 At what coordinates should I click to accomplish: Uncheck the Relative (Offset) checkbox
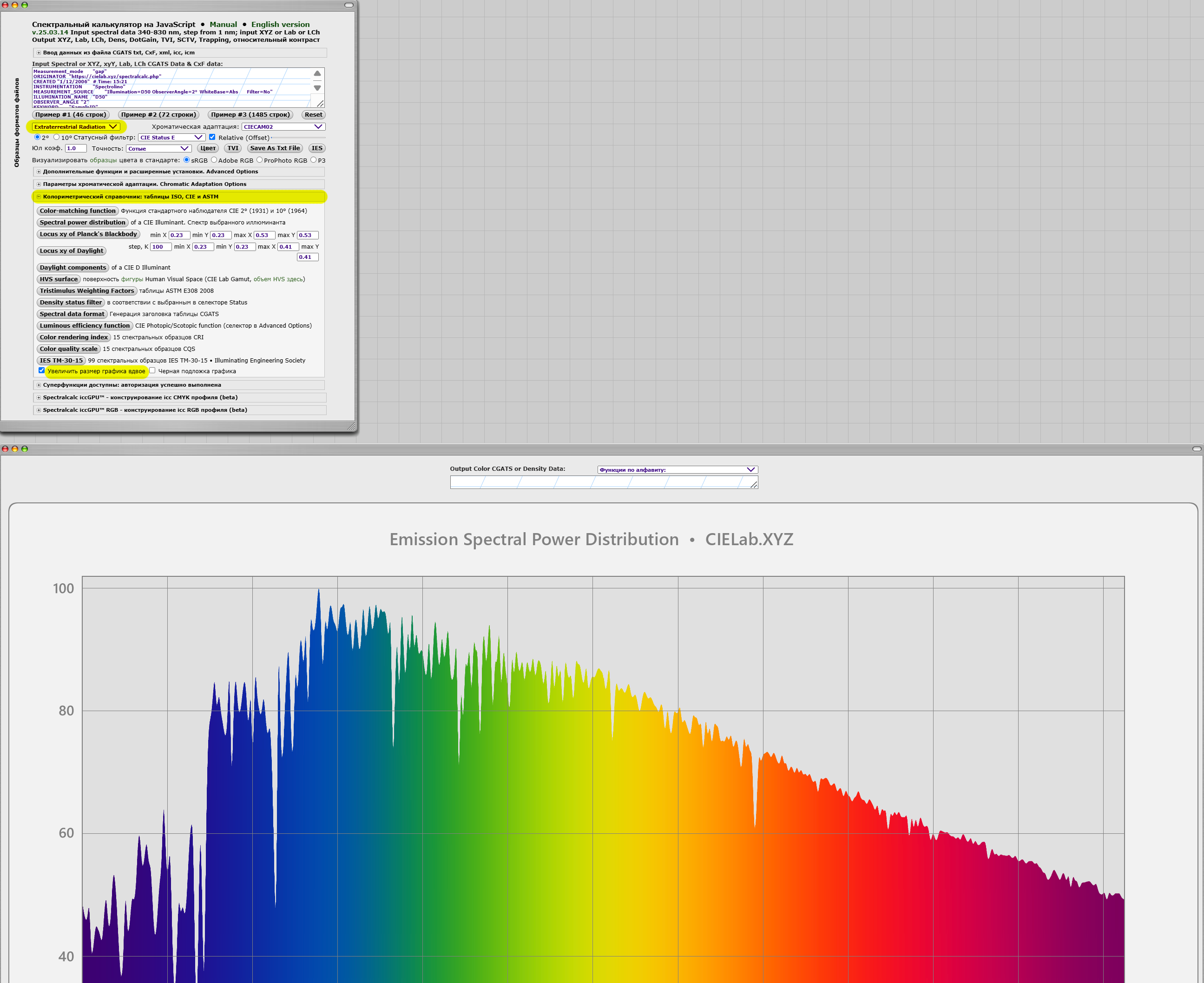point(212,137)
